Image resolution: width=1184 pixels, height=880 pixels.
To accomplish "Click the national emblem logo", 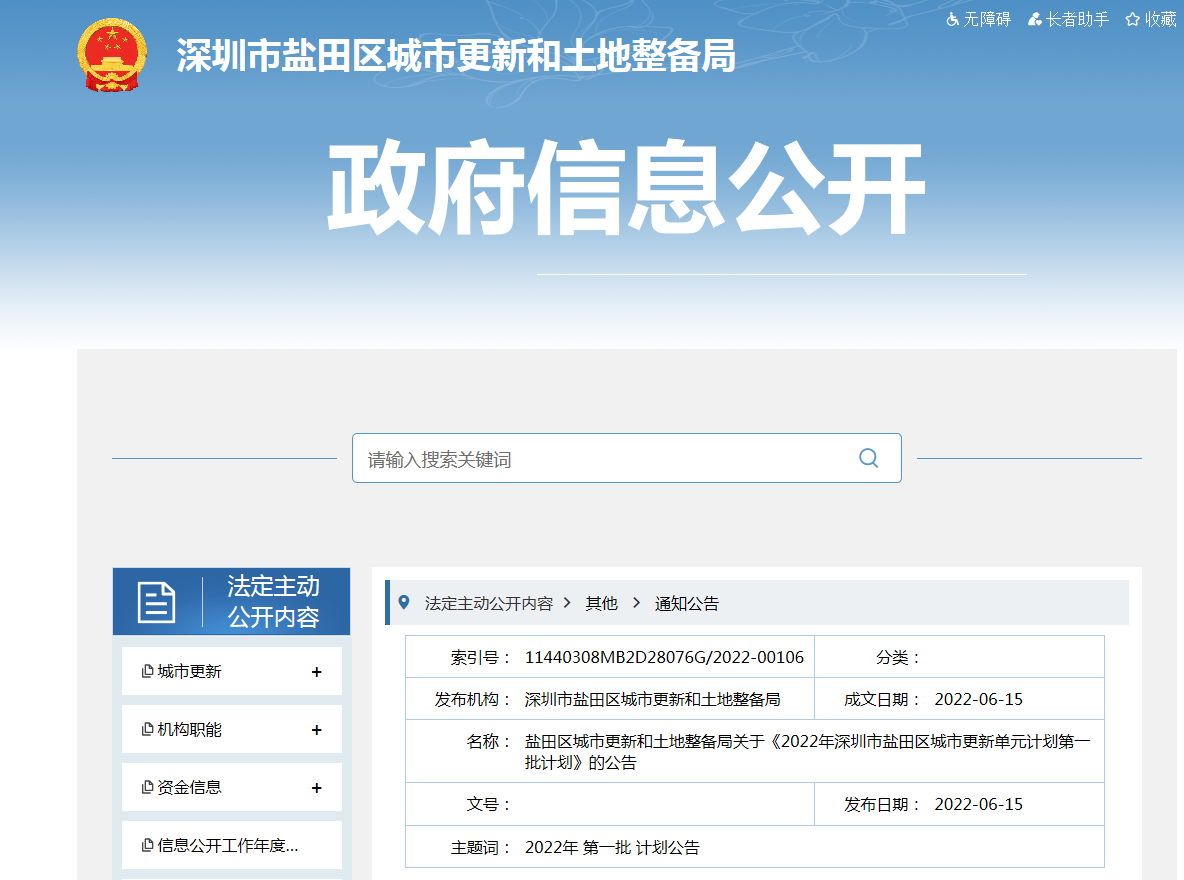I will 111,55.
